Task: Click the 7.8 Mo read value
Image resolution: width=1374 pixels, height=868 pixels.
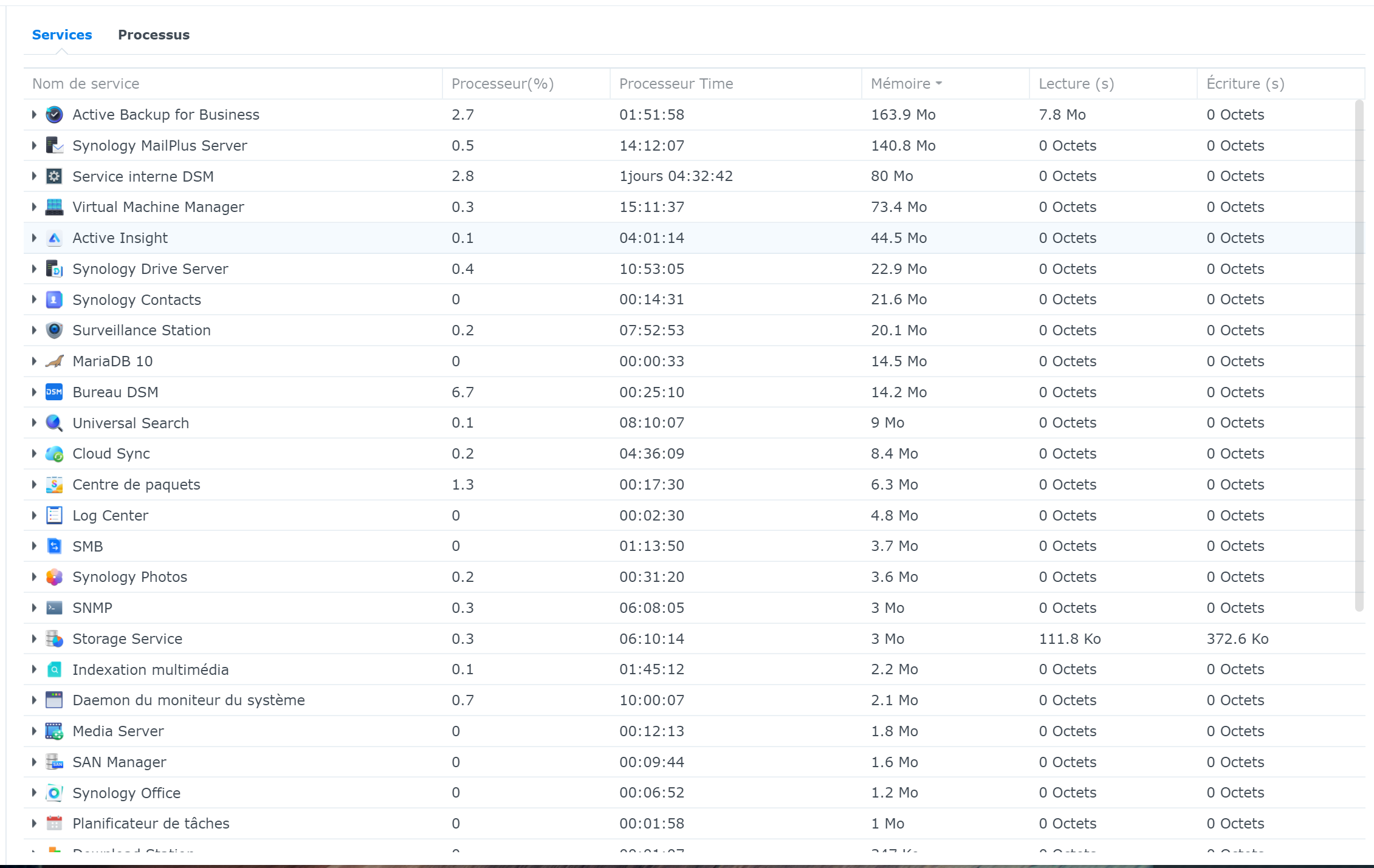Action: [x=1062, y=114]
